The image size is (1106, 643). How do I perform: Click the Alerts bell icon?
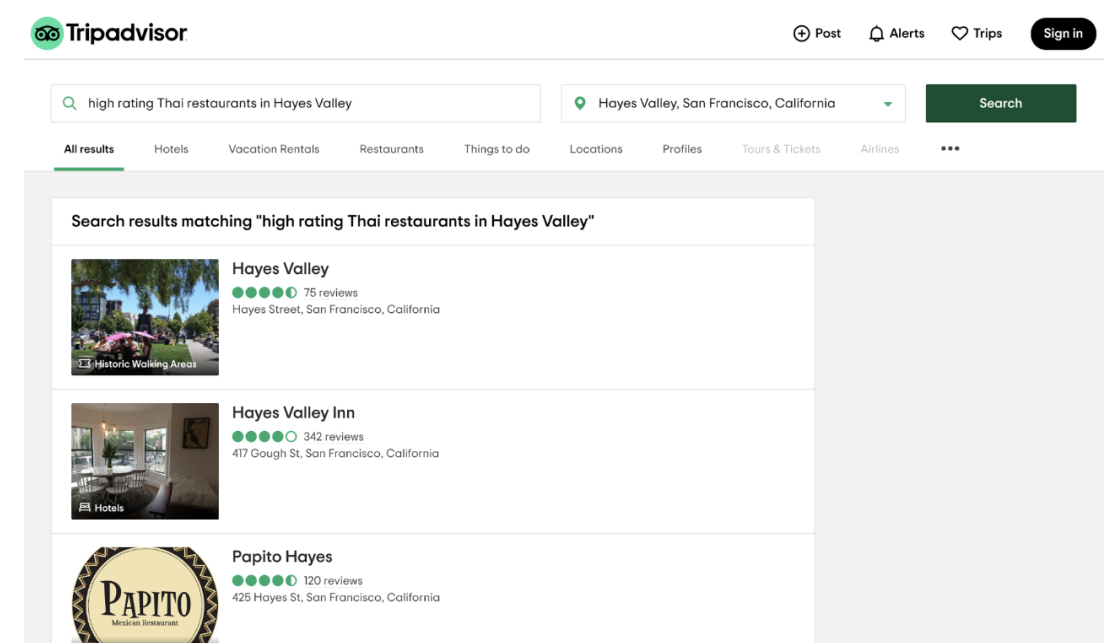(x=876, y=34)
